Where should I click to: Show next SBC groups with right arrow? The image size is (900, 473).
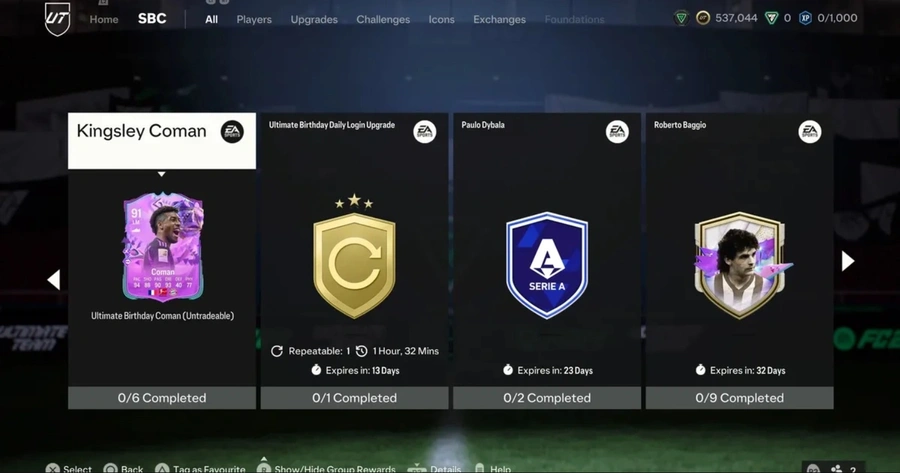point(847,261)
